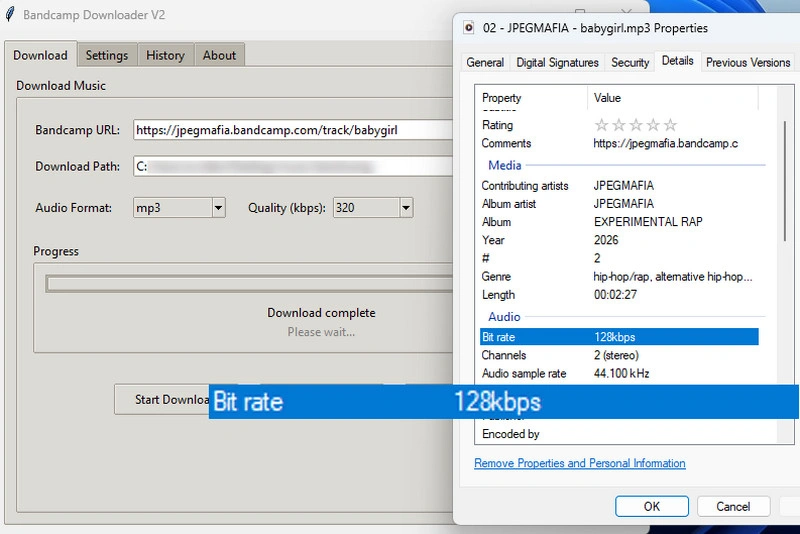The image size is (800, 534).
Task: Click the Album value EXPERIMENTAL RAP
Action: (x=648, y=222)
